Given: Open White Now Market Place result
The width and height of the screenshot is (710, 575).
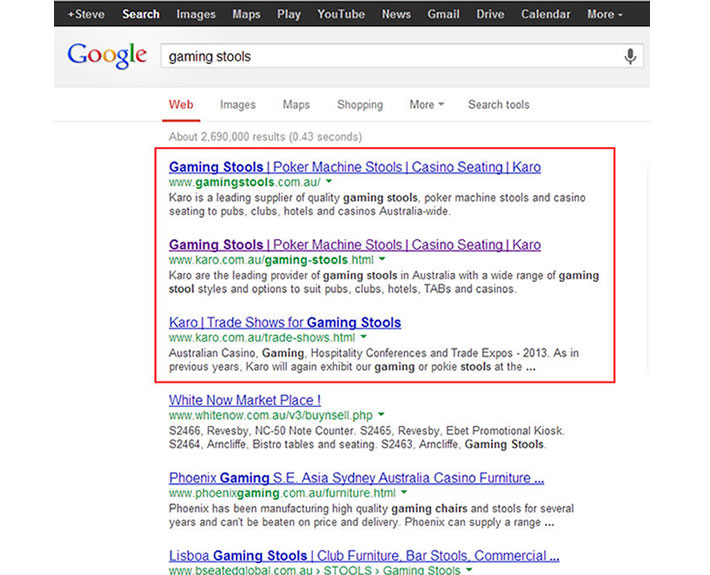Looking at the screenshot, I should [x=245, y=400].
